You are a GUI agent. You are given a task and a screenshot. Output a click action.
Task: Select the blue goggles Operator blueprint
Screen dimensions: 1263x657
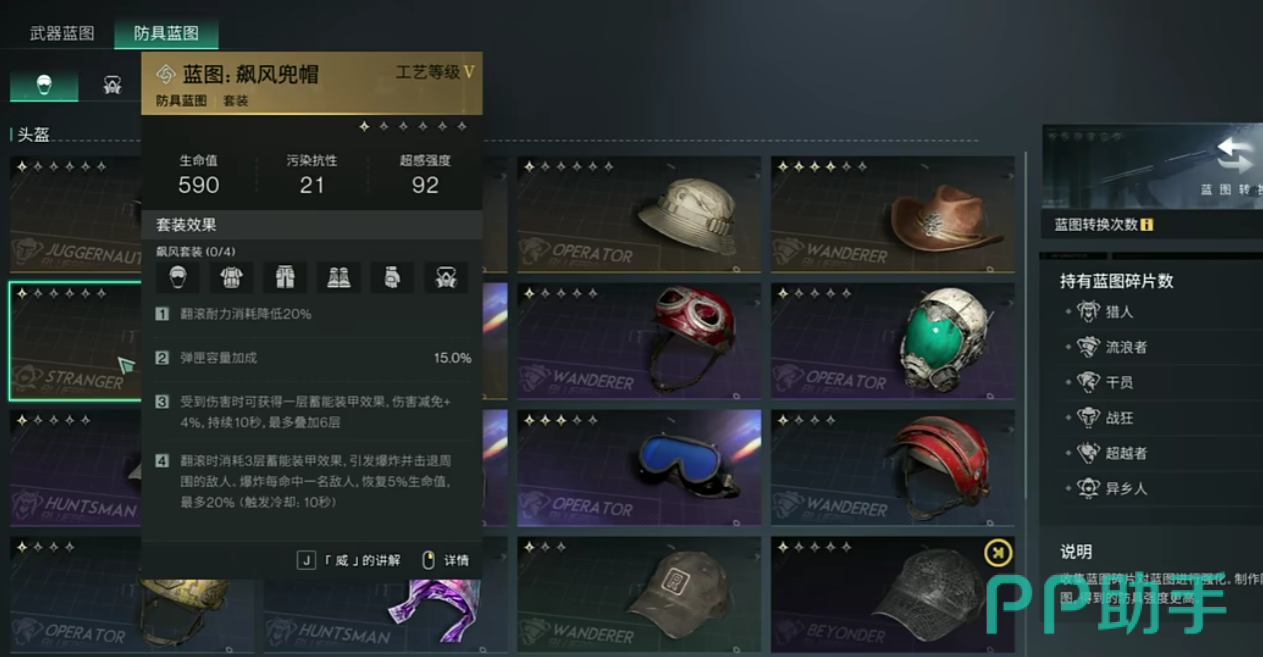tap(639, 467)
